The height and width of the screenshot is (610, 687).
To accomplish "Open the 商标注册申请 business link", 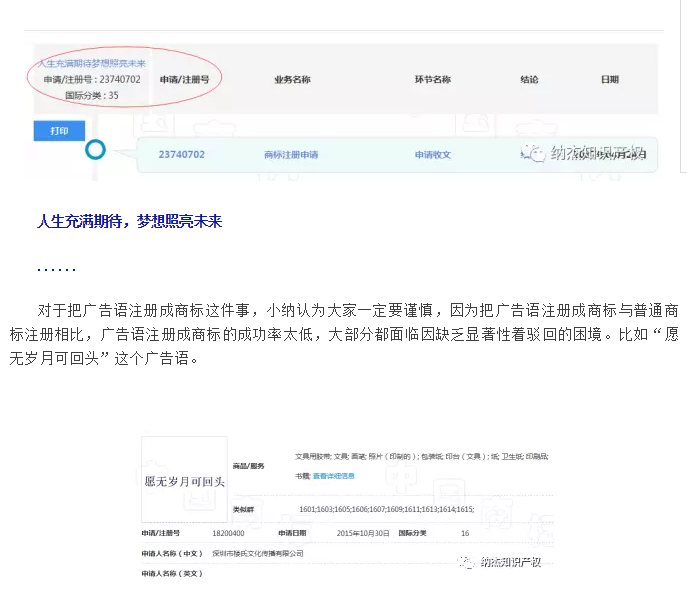I will pyautogui.click(x=291, y=155).
